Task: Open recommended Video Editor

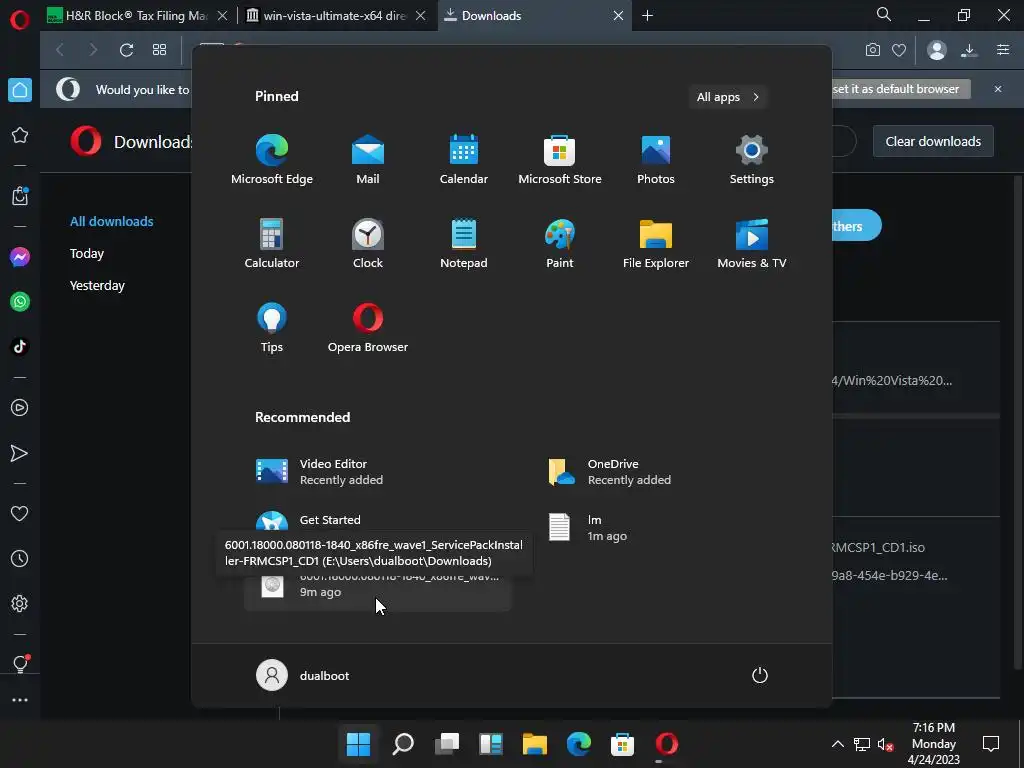Action: pyautogui.click(x=377, y=472)
